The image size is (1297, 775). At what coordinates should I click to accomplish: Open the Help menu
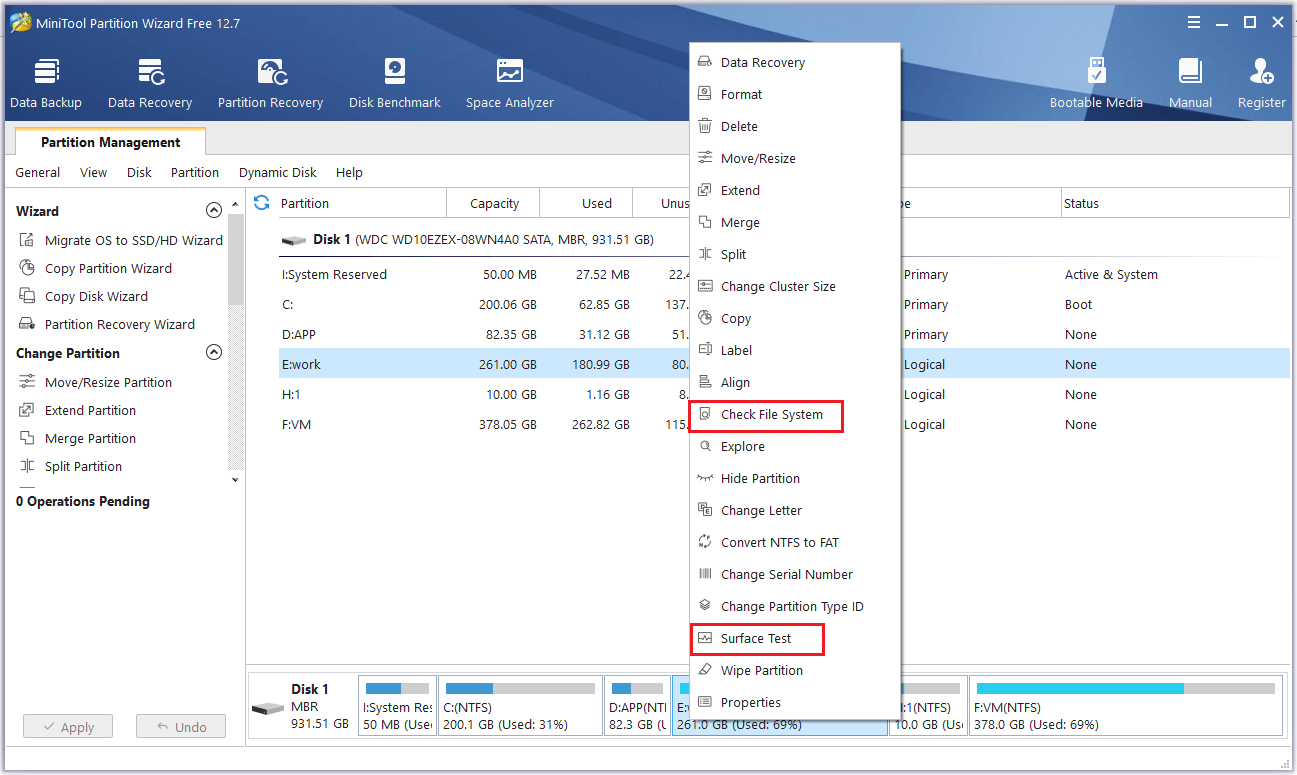tap(349, 172)
